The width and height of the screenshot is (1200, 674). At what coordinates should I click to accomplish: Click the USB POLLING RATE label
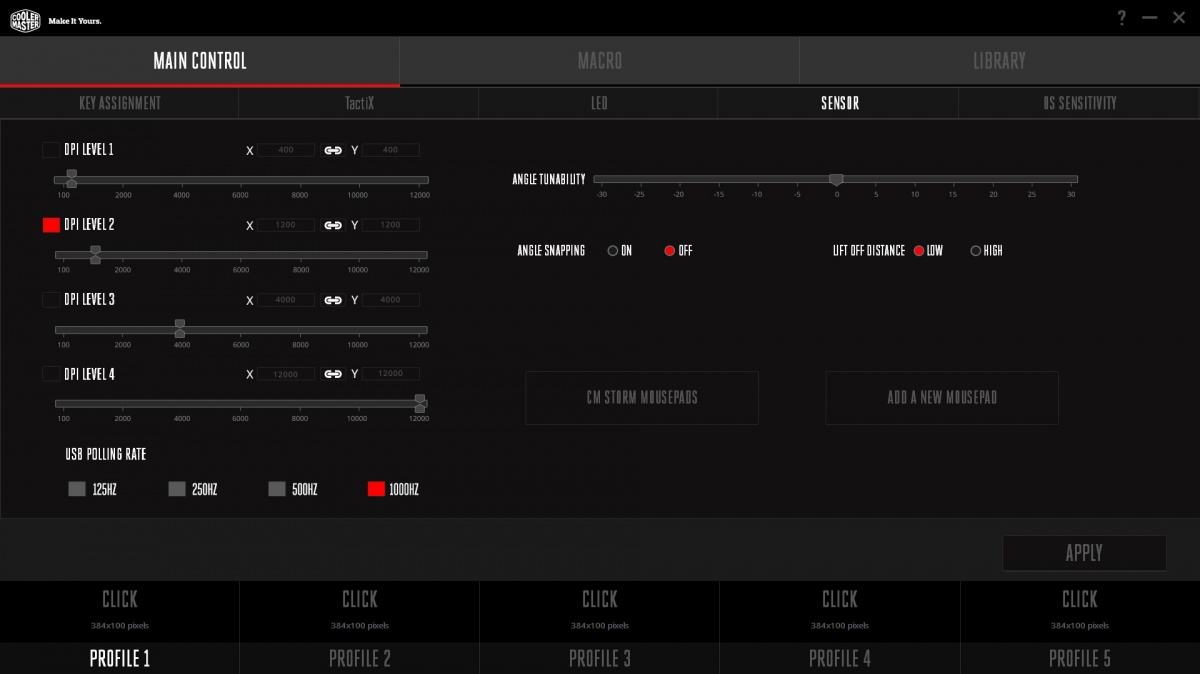click(x=106, y=454)
